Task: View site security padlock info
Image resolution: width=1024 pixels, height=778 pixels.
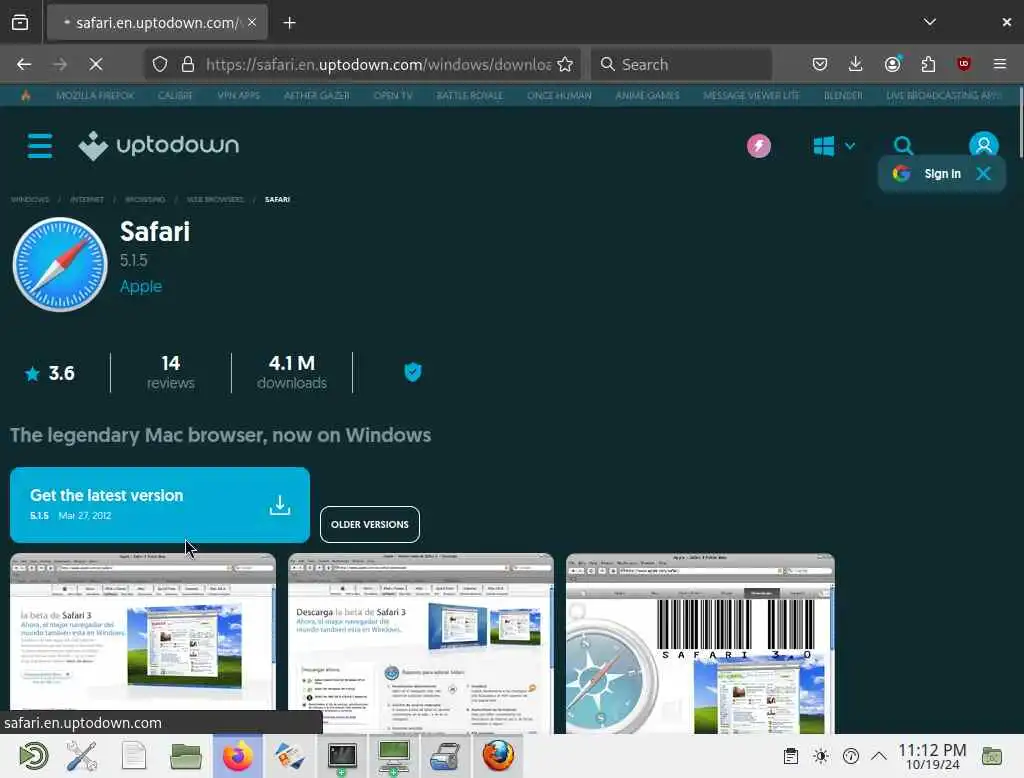Action: coord(188,64)
